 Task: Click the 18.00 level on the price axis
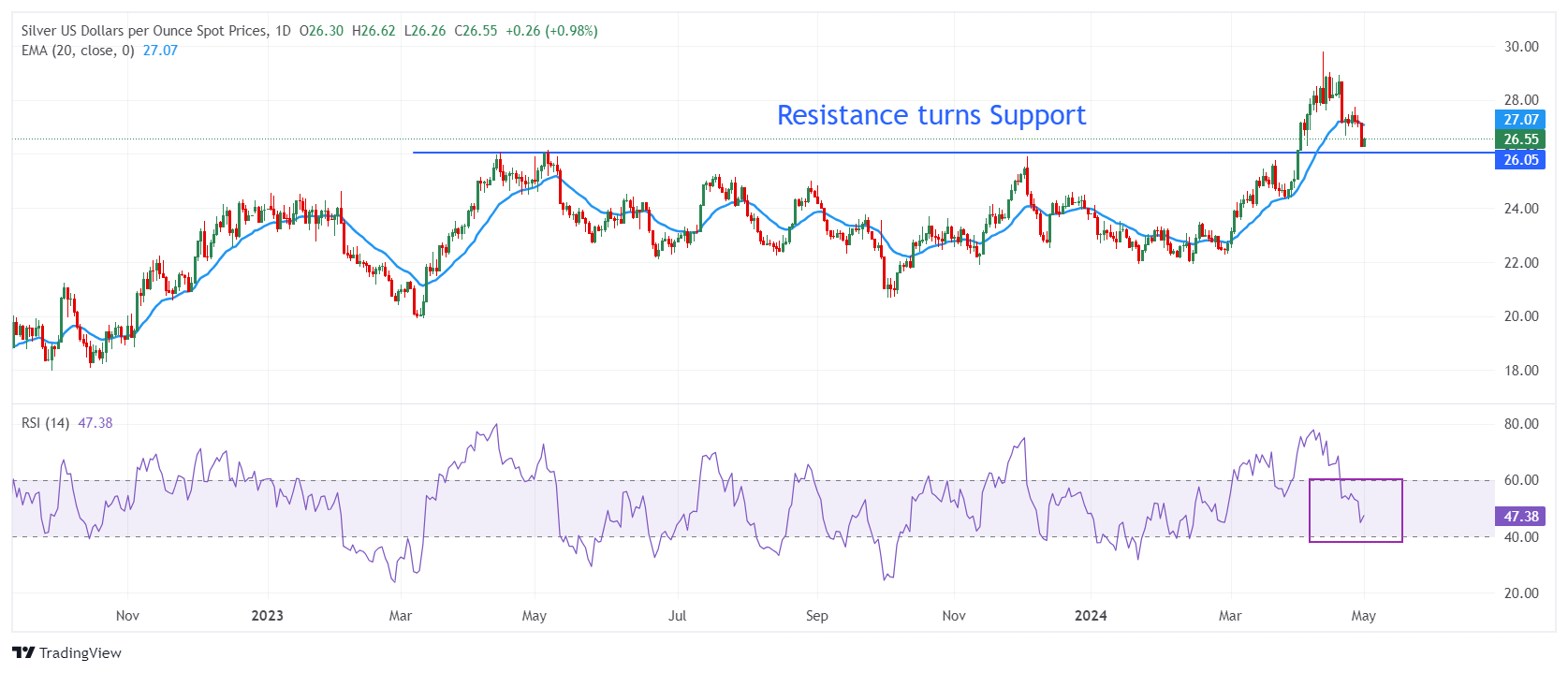coord(1521,371)
